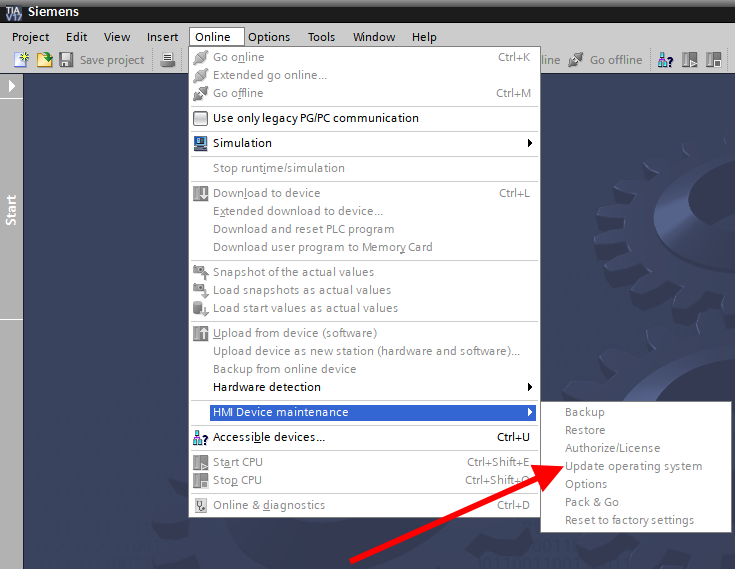The image size is (735, 569).
Task: Click the Accessible devices menu icon
Action: point(201,437)
